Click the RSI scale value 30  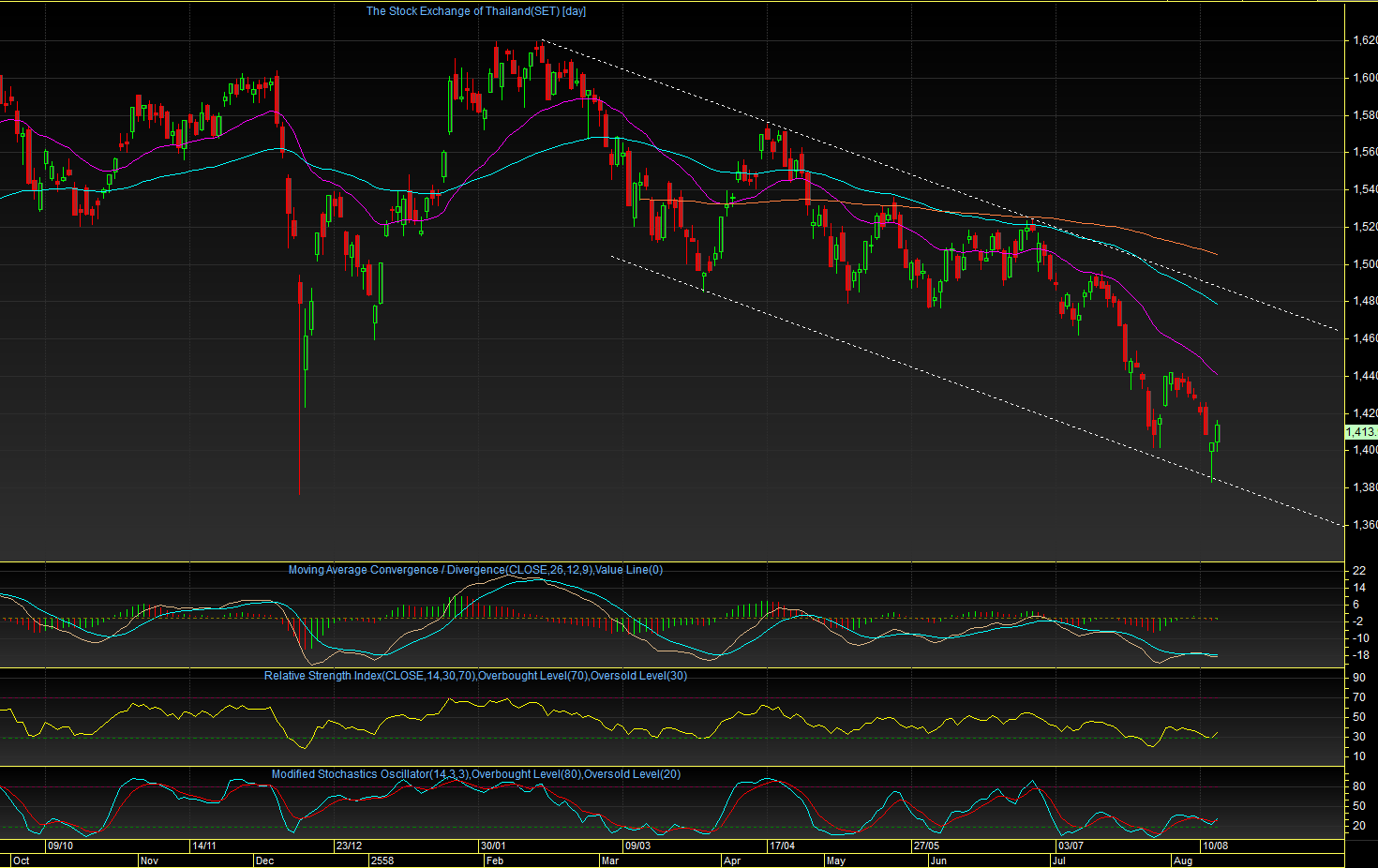pyautogui.click(x=1359, y=737)
